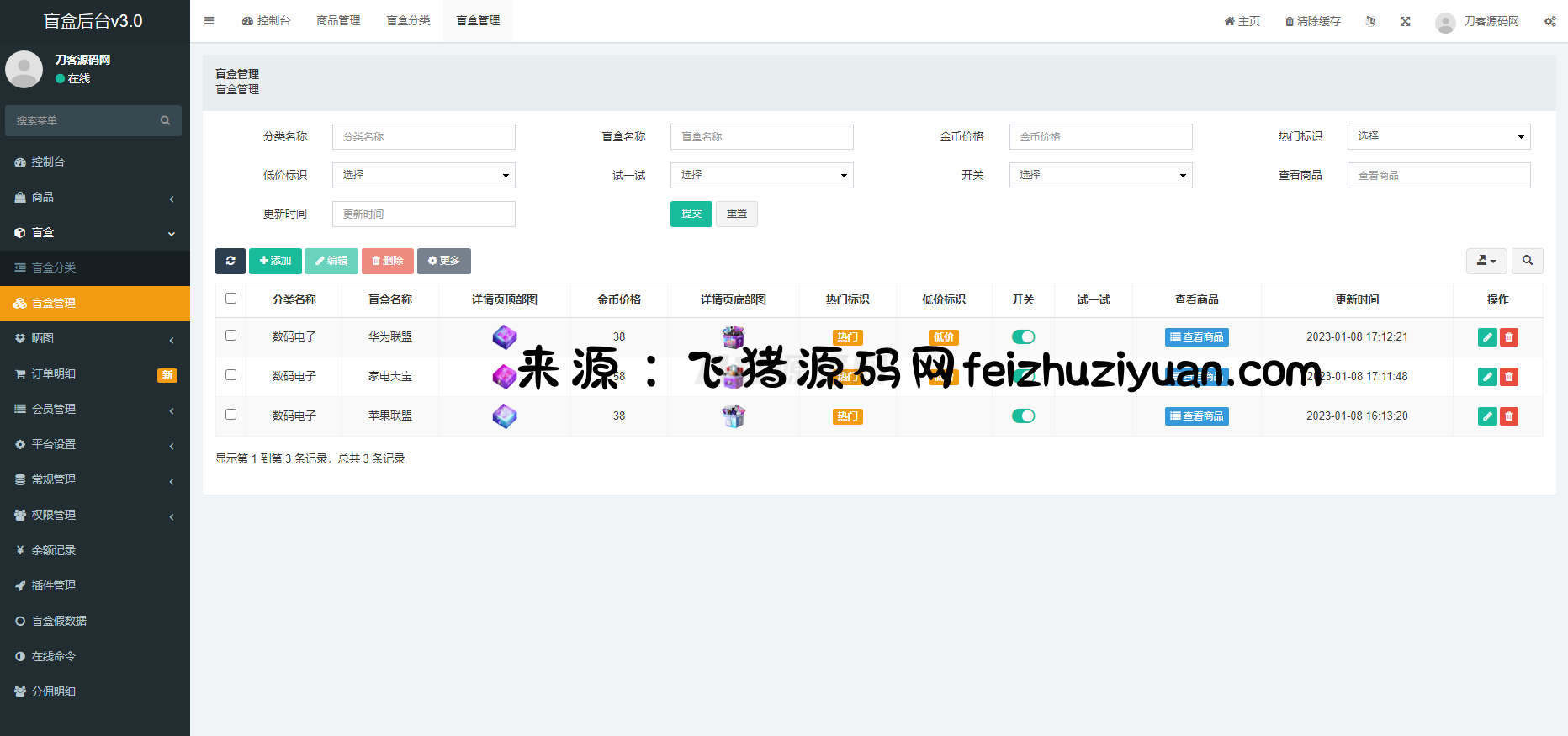The image size is (1568, 736).
Task: Click the 华为联盟 top image thumbnail
Action: [505, 337]
